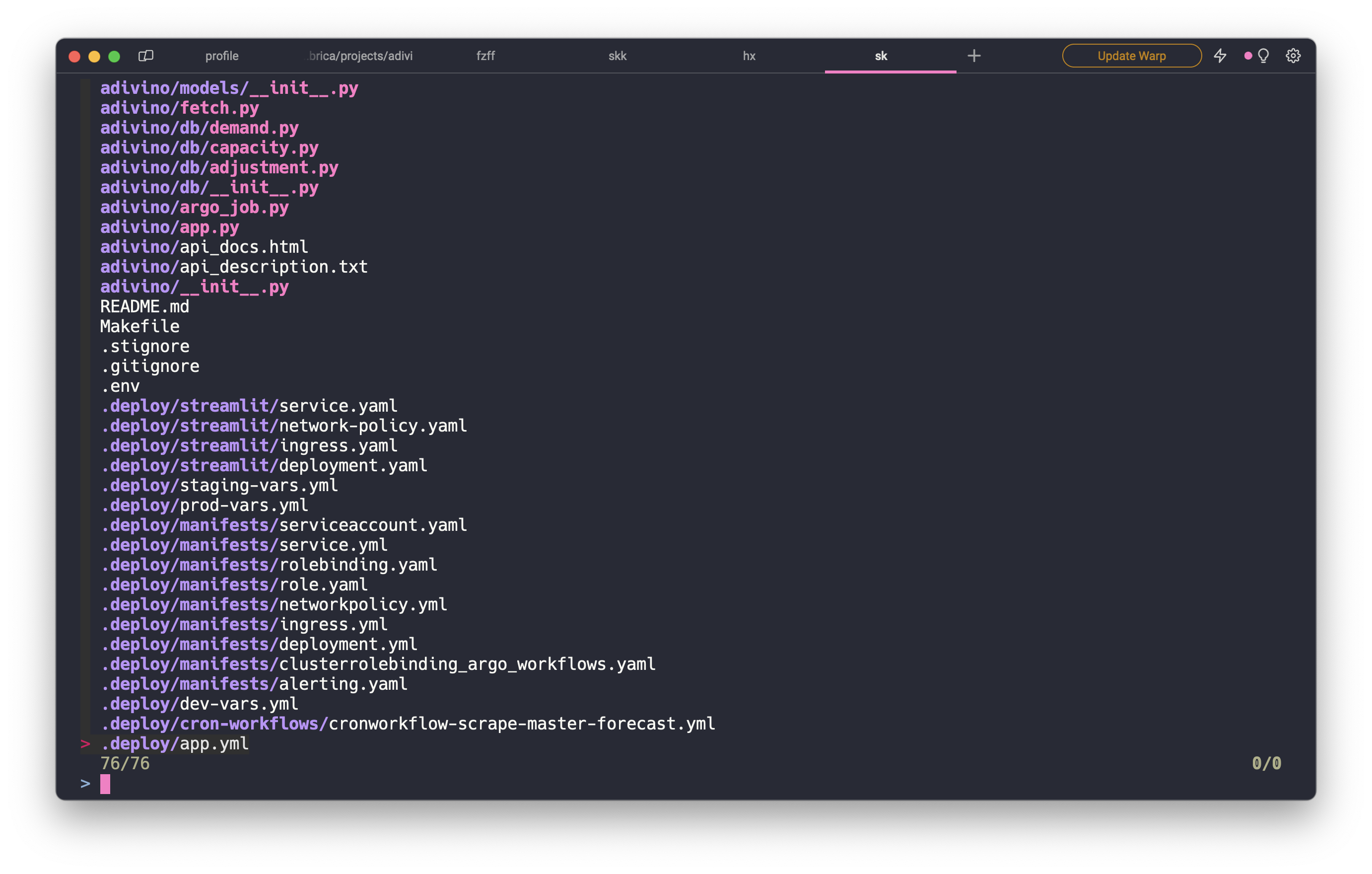Open Warp settings with the gear icon
Screen dimensions: 1372x874
coord(1294,55)
